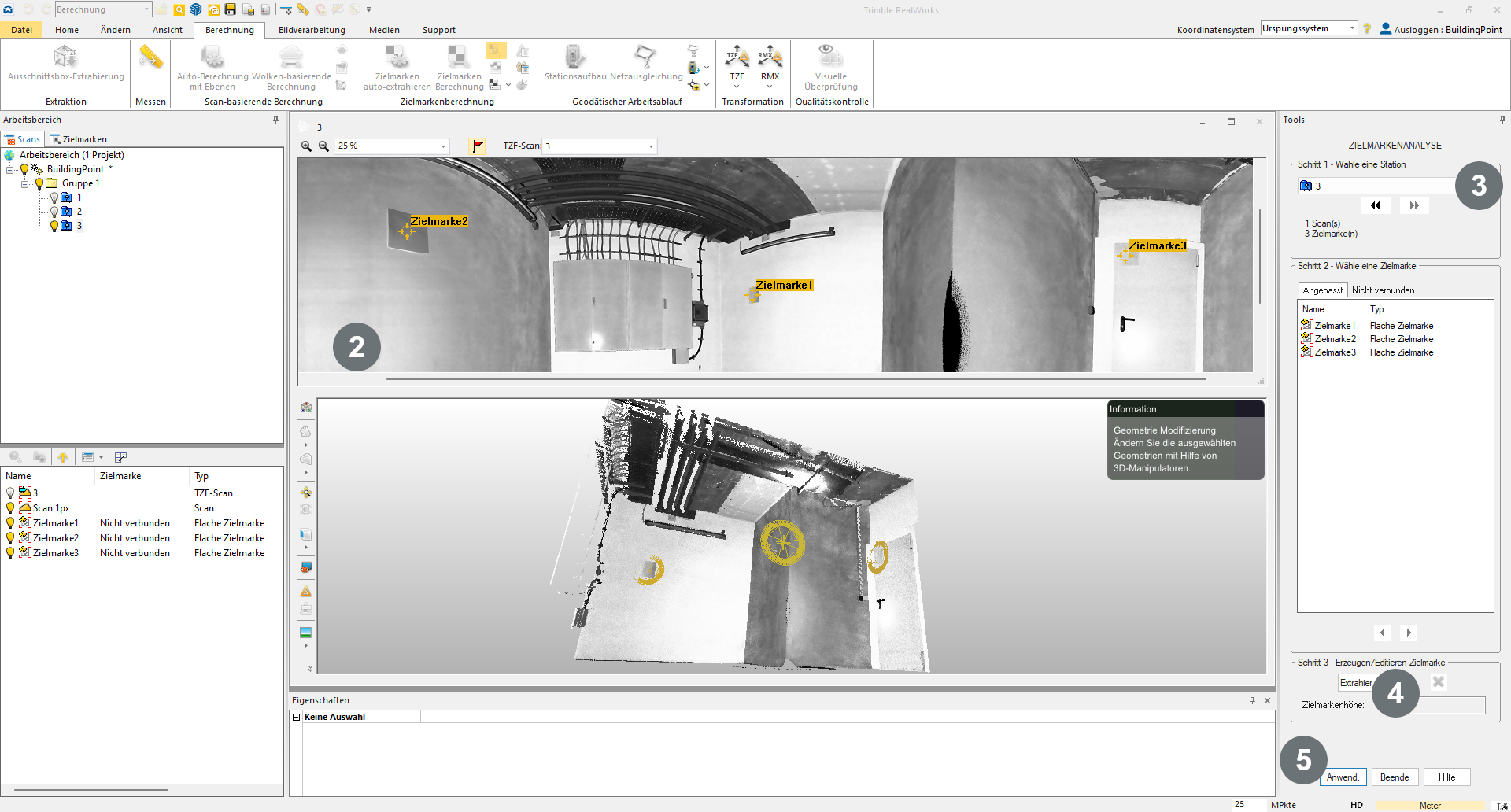Select Zielmarke2 in the Angepasst list

point(1335,339)
